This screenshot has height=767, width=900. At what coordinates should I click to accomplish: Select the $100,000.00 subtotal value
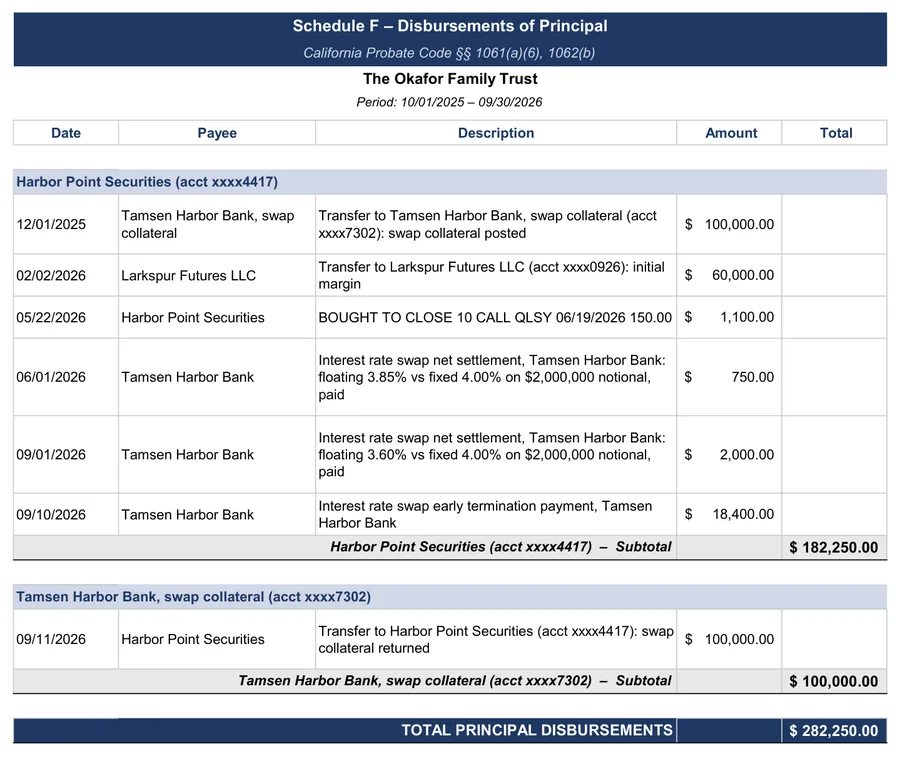click(833, 681)
